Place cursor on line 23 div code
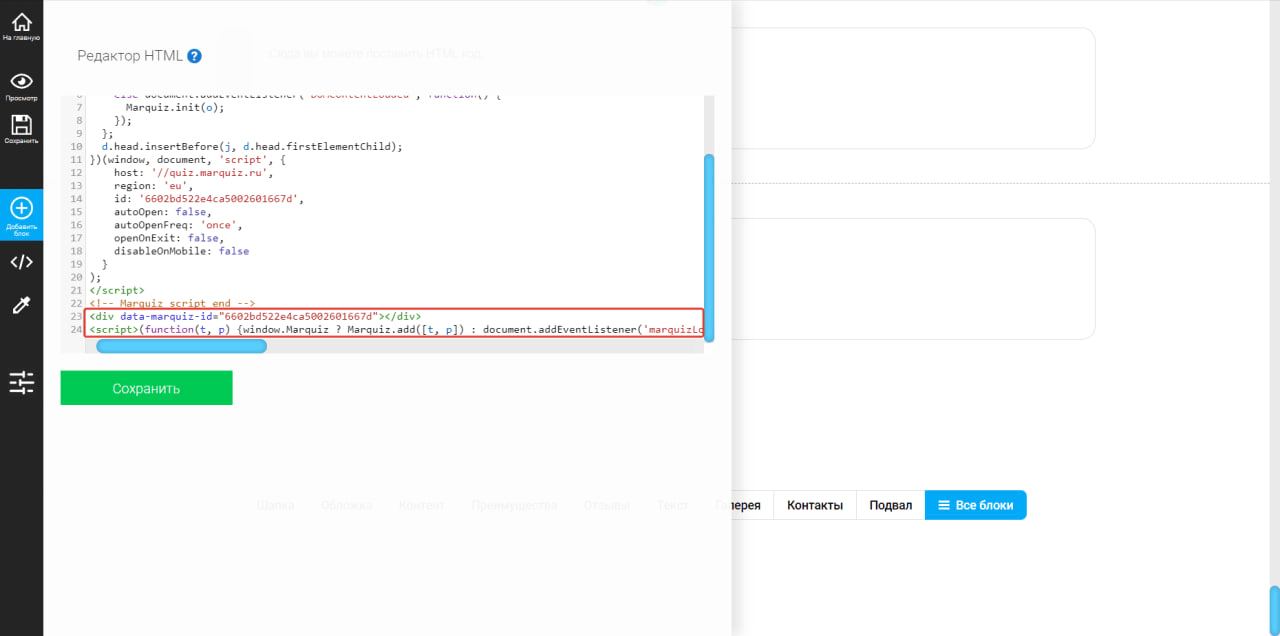Screen dimensions: 1280x636 (255, 316)
